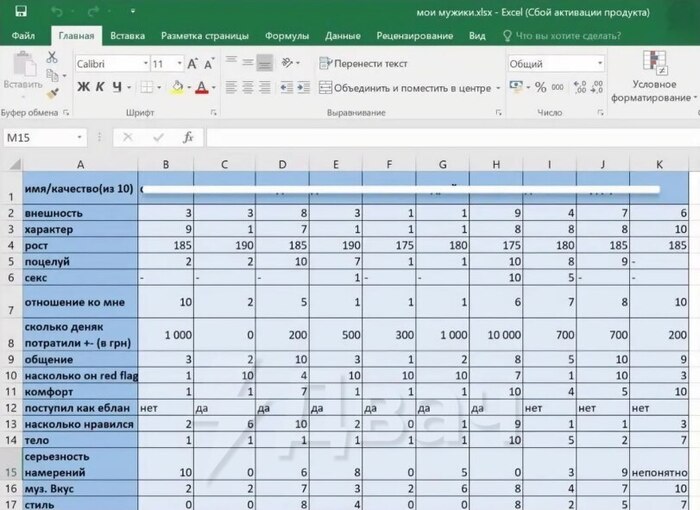Click the Insert Function fx icon

click(x=187, y=137)
